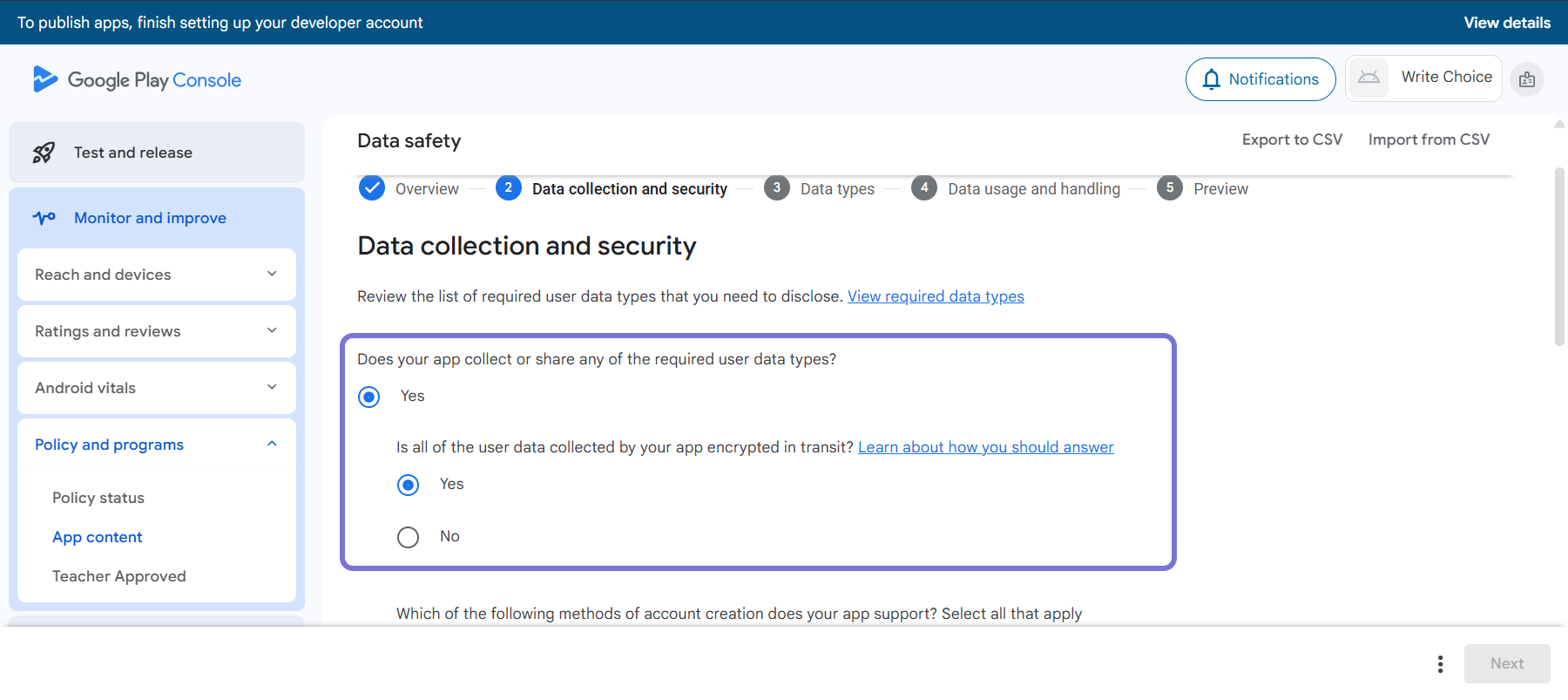Select Yes for app collects user data
The width and height of the screenshot is (1568, 700).
(369, 398)
